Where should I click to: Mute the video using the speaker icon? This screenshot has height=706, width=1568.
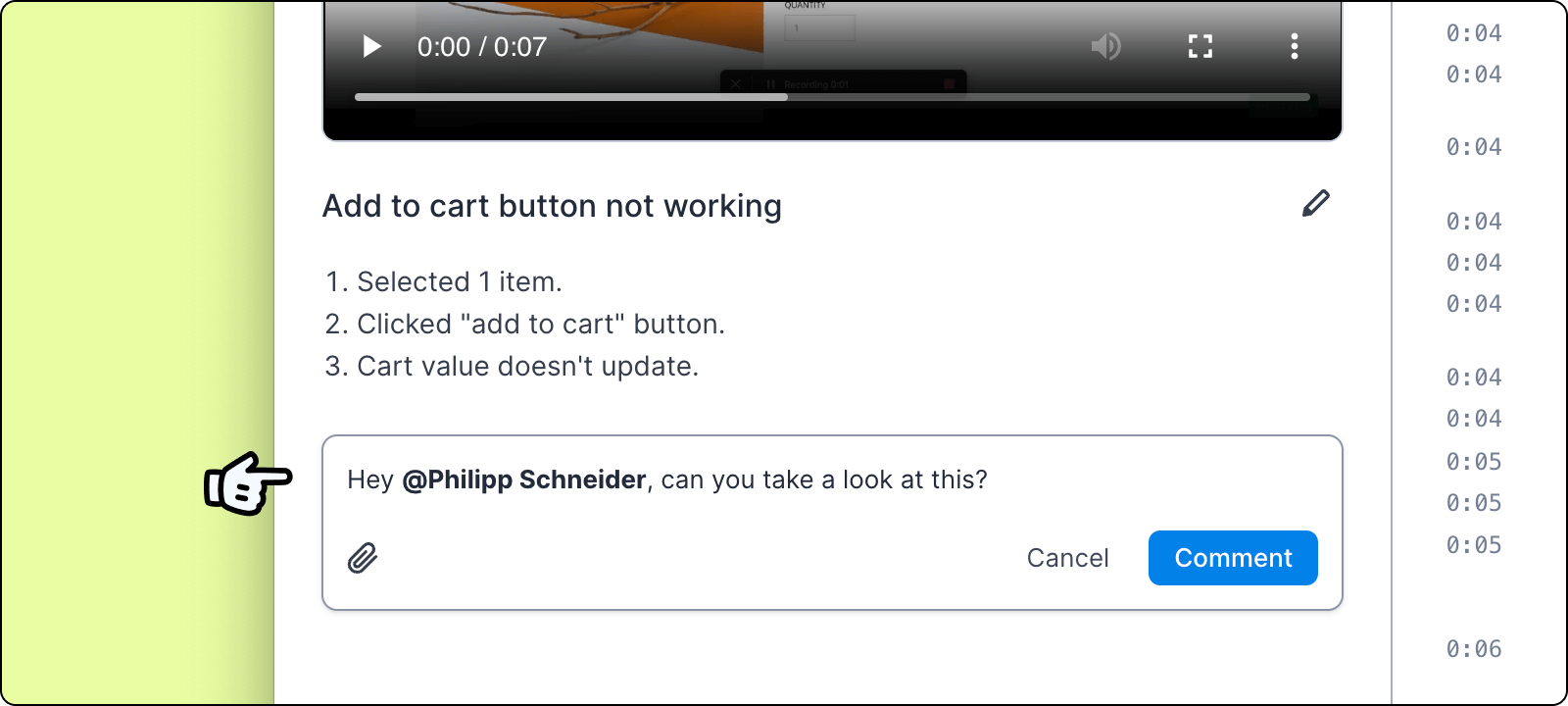click(1105, 46)
